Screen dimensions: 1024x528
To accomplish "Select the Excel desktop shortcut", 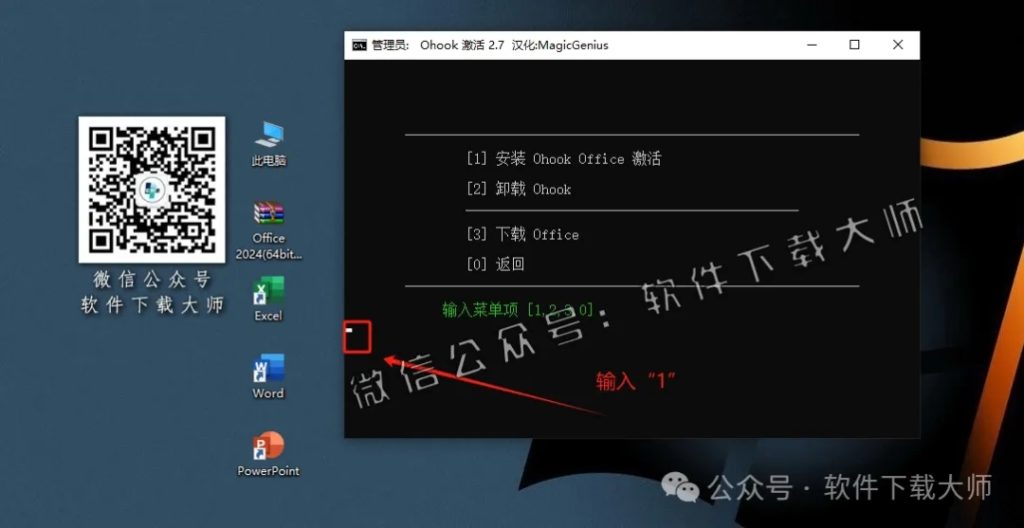I will [x=268, y=299].
